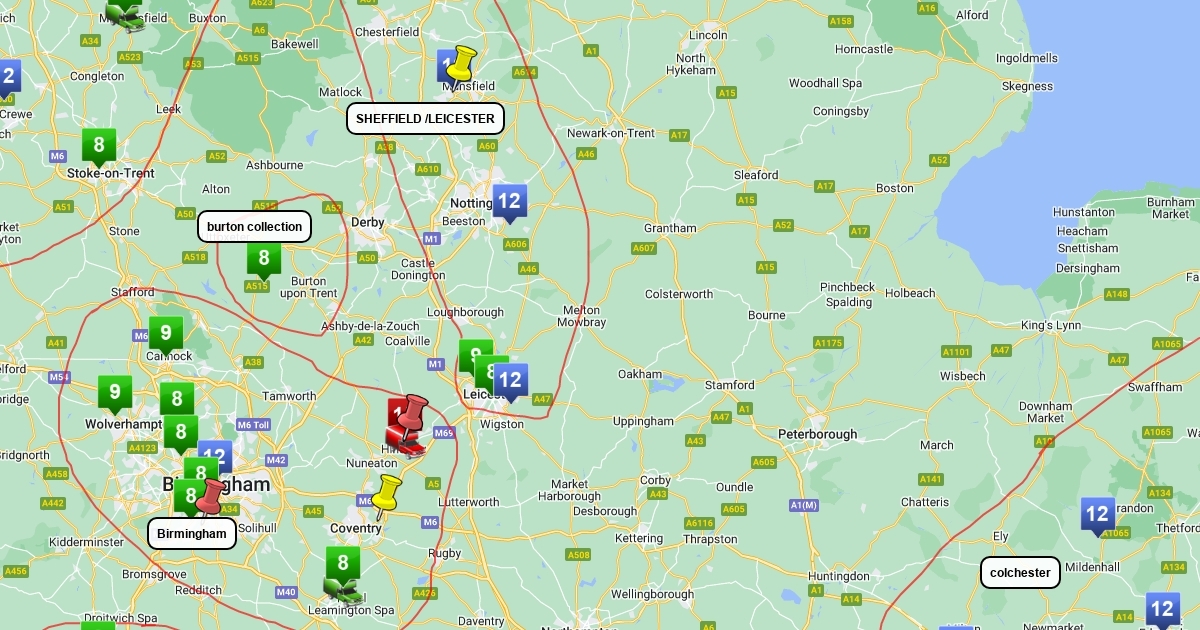Select the green 9 marker at Cannock

pyautogui.click(x=166, y=336)
